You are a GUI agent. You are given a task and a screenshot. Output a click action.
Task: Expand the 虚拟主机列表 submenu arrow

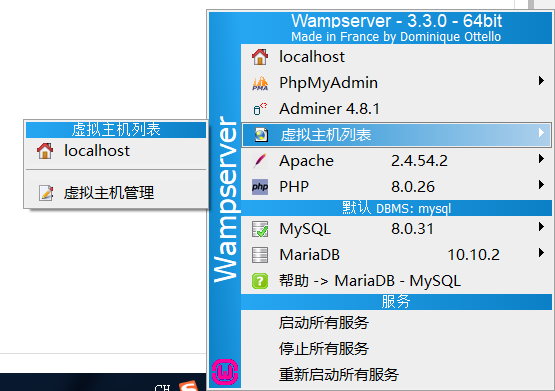click(541, 133)
